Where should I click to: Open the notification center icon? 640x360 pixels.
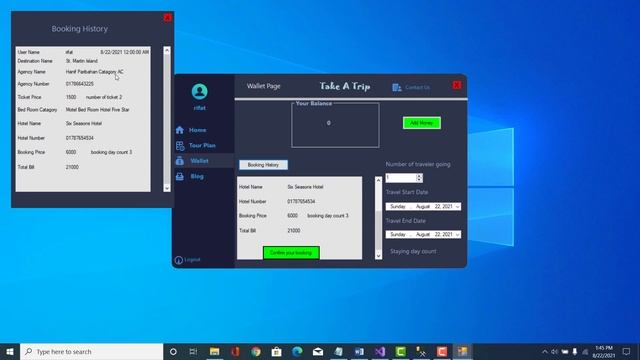pyautogui.click(x=627, y=351)
